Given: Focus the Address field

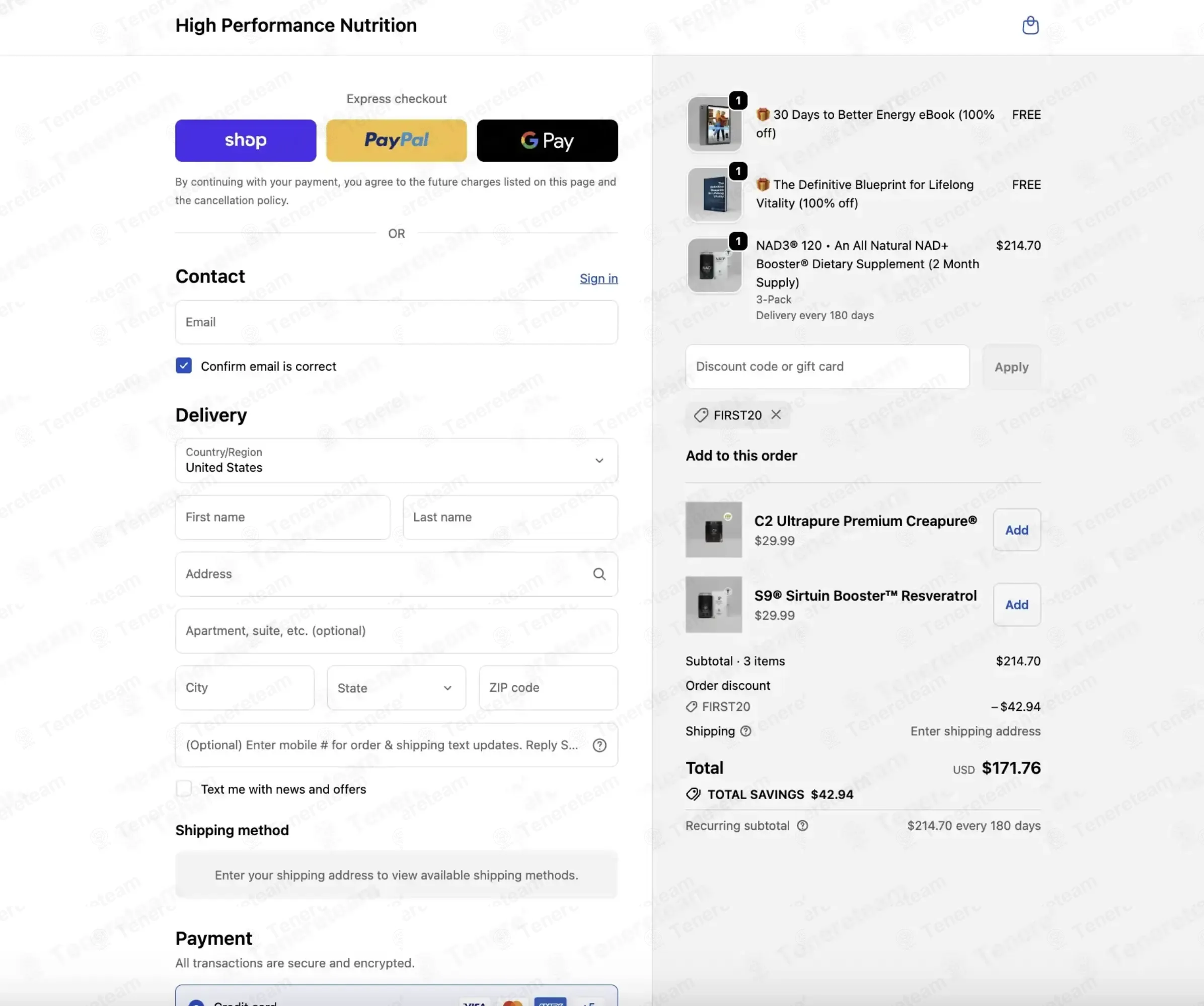Looking at the screenshot, I should [396, 574].
